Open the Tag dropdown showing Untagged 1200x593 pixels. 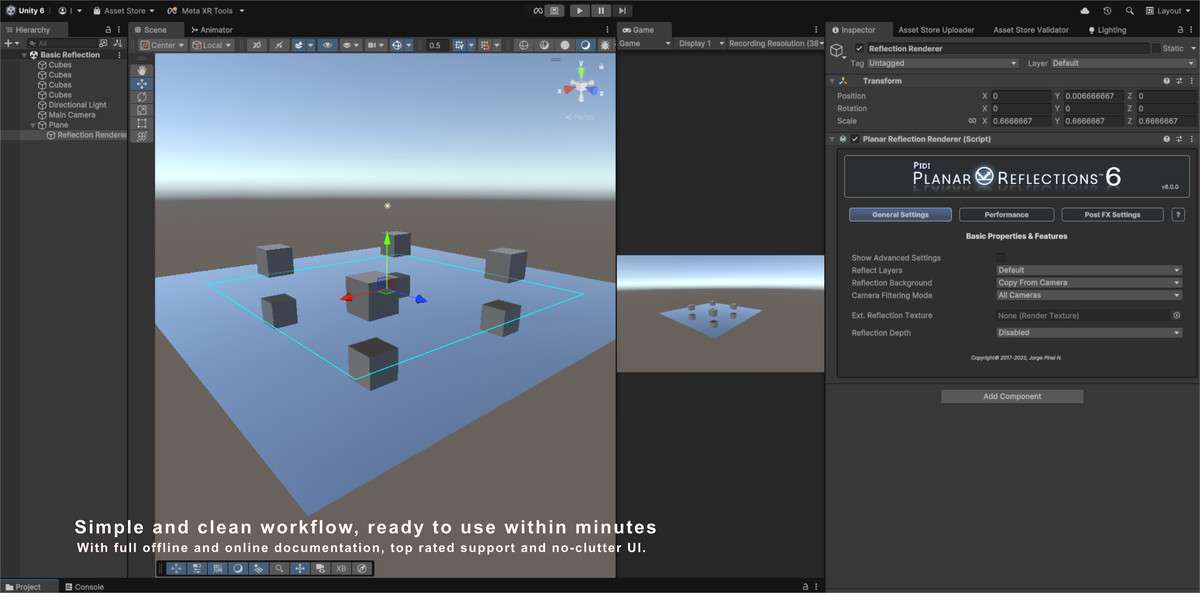click(x=942, y=63)
